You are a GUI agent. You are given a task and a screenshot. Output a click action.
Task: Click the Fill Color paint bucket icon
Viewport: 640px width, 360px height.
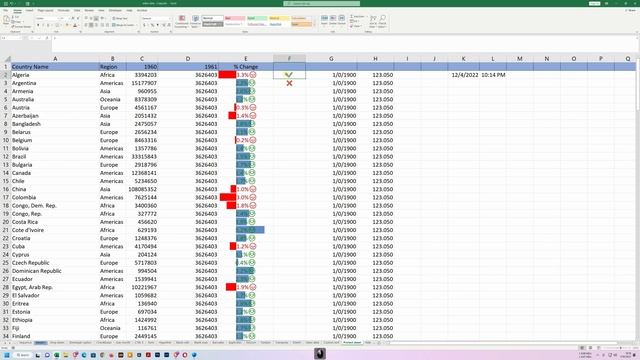pyautogui.click(x=67, y=25)
